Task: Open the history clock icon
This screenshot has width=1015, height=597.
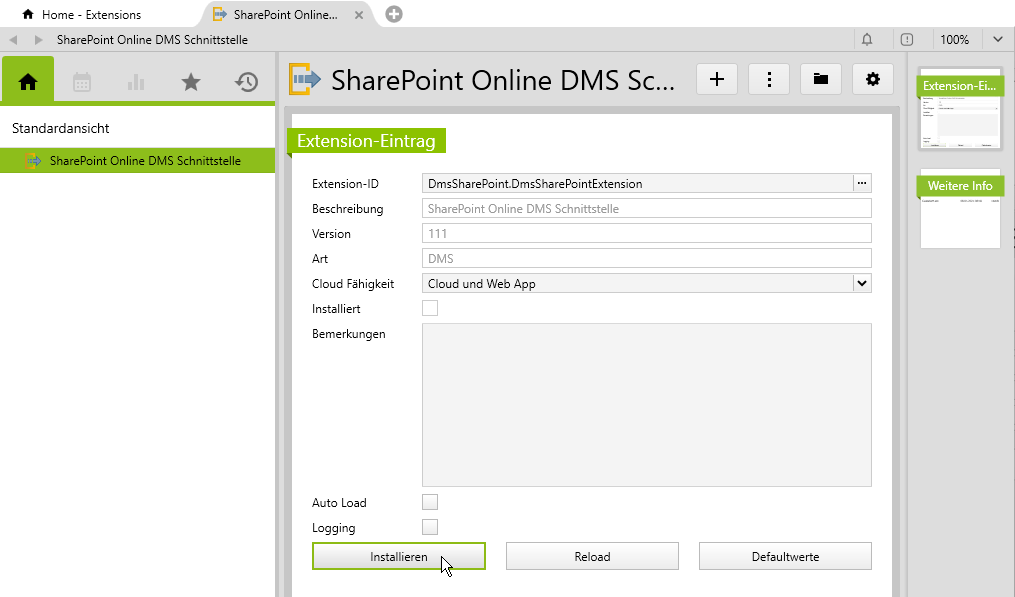Action: point(247,82)
